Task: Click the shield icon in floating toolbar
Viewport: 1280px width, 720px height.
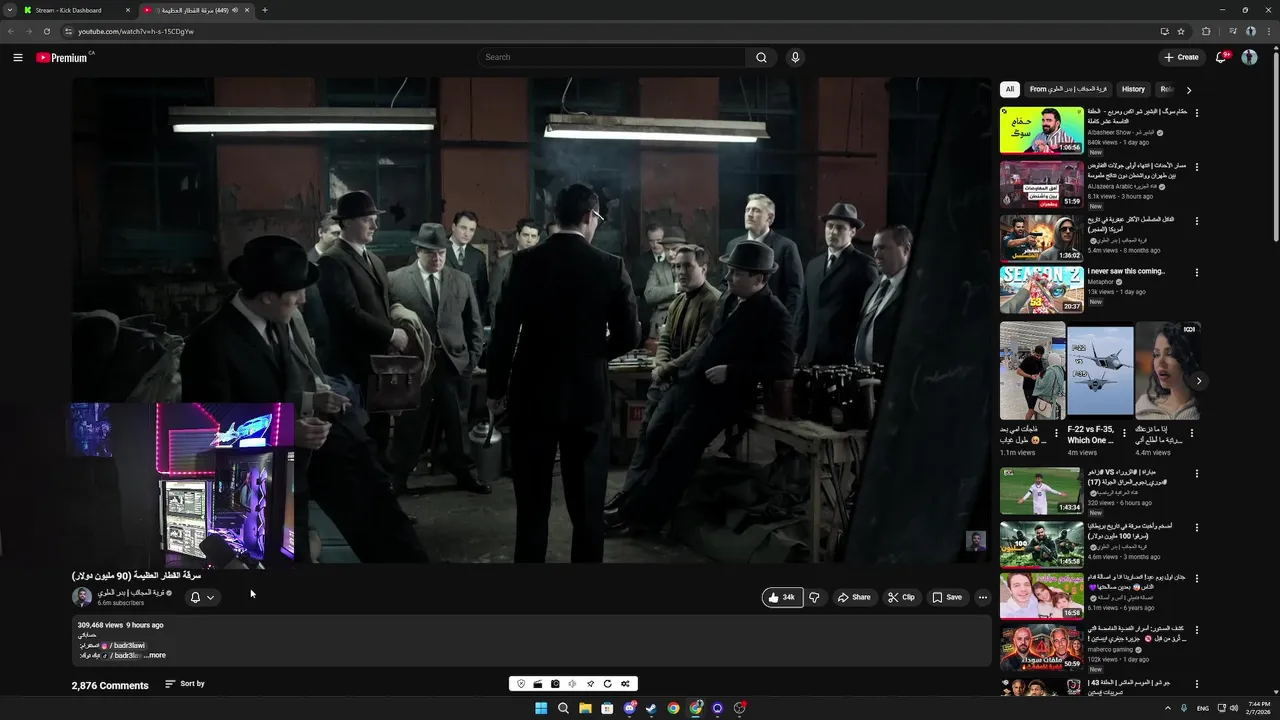Action: [520, 684]
